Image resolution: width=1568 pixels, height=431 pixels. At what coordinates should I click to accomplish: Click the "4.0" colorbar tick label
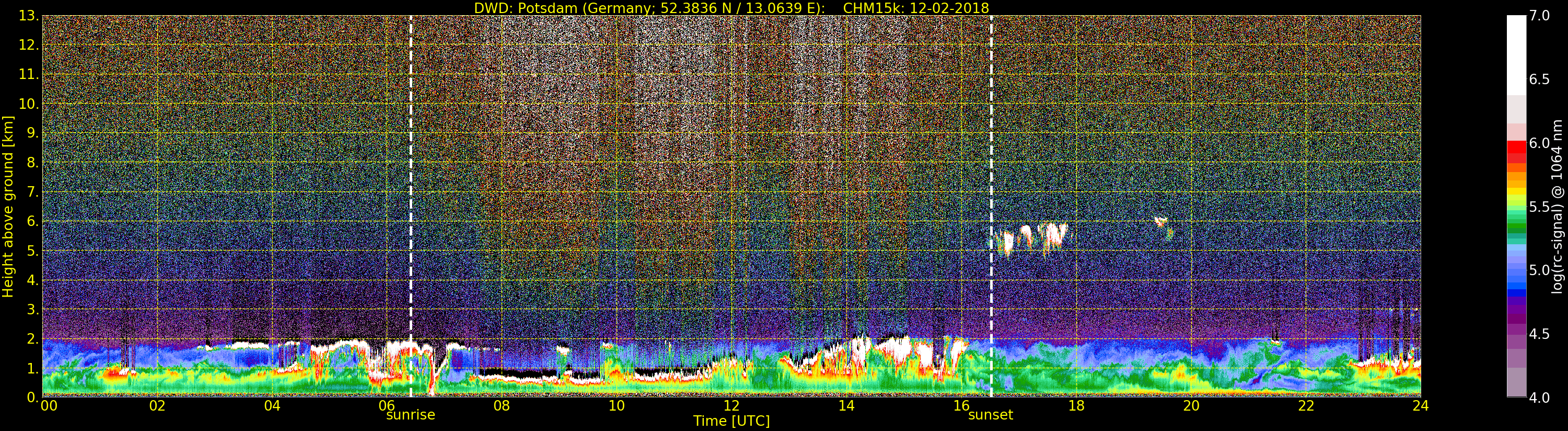tap(1540, 398)
